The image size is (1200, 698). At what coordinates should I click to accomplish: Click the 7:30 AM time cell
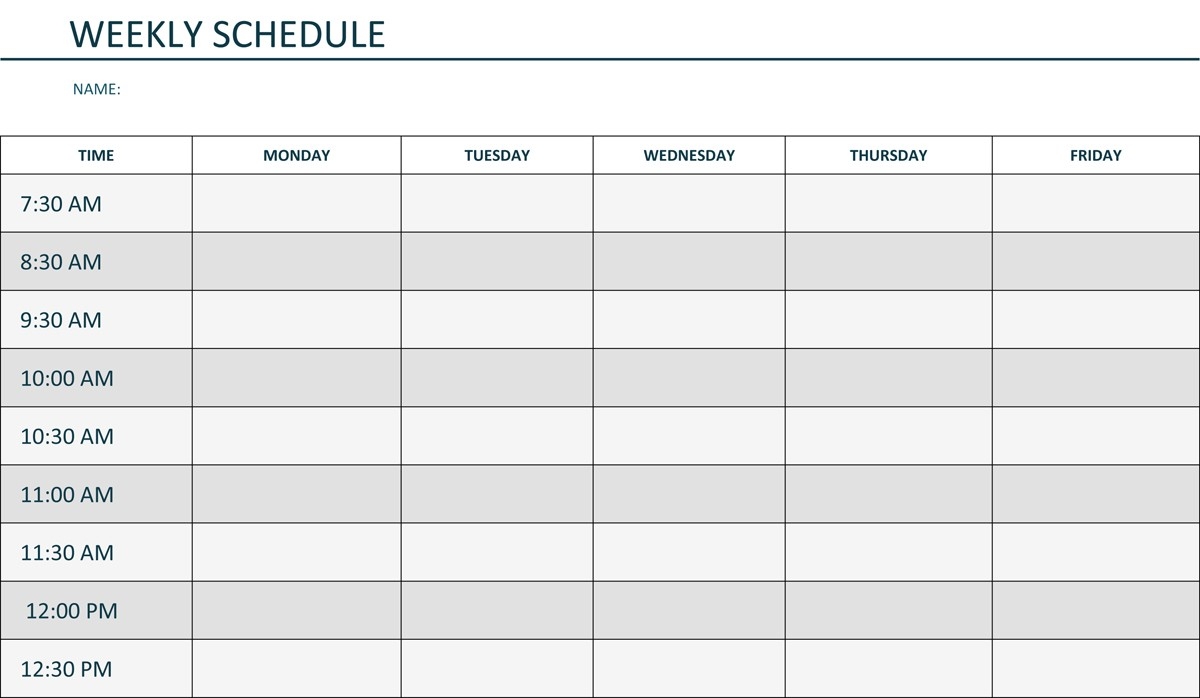[96, 204]
